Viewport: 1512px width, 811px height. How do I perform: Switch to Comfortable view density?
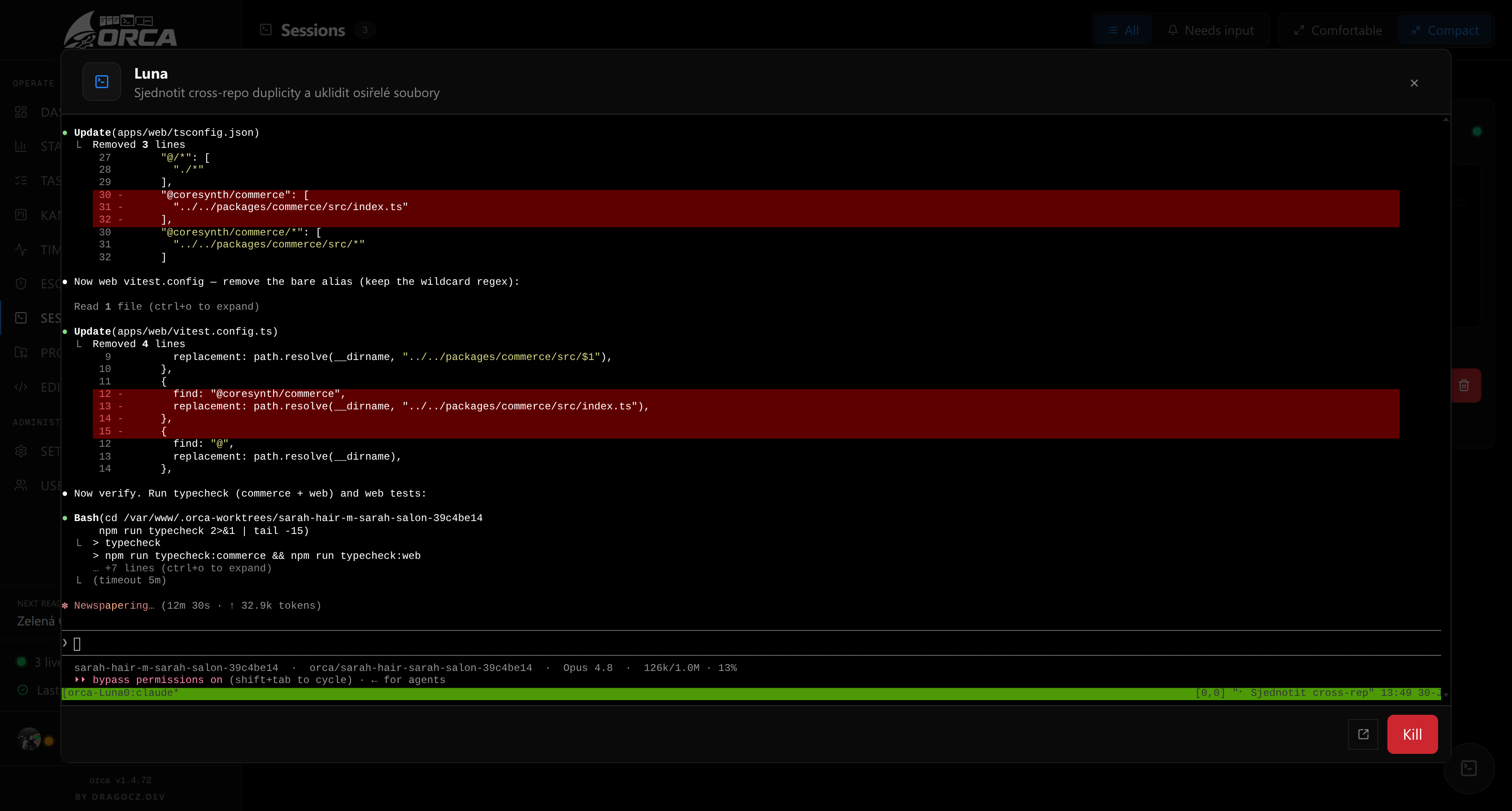click(x=1338, y=30)
